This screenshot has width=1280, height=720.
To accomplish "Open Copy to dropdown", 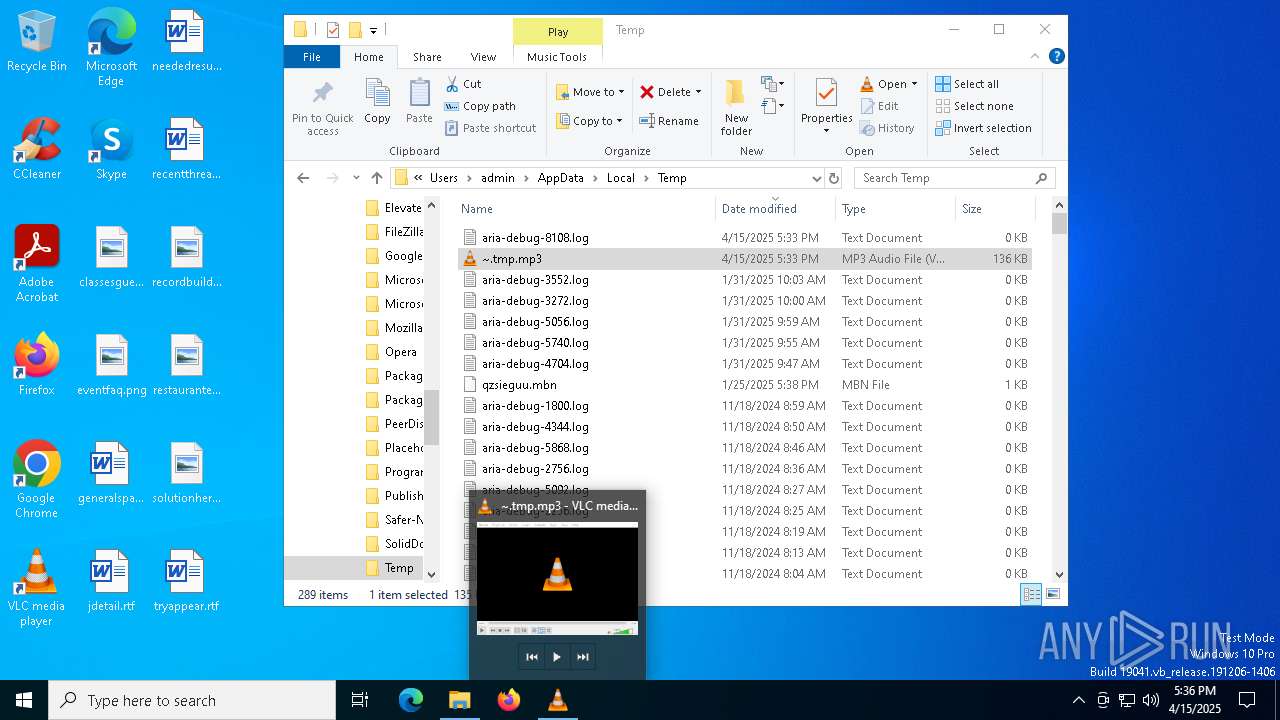I will click(590, 121).
